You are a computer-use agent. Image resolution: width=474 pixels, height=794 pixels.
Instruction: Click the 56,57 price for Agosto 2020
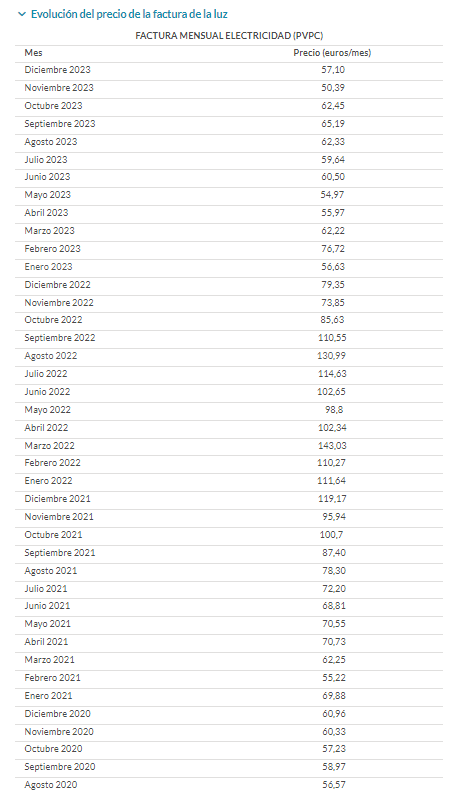point(334,784)
